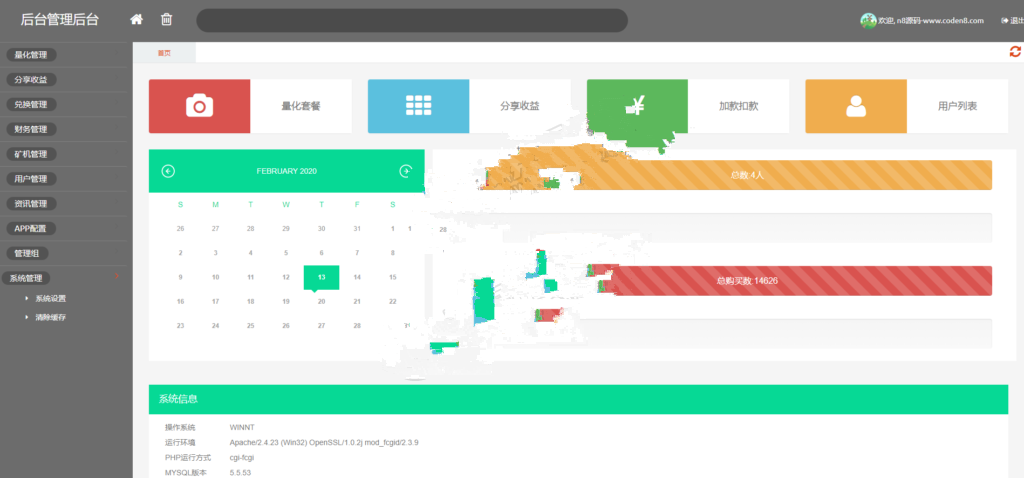The height and width of the screenshot is (478, 1024).
Task: Click the blue grid icon tile
Action: 418,106
